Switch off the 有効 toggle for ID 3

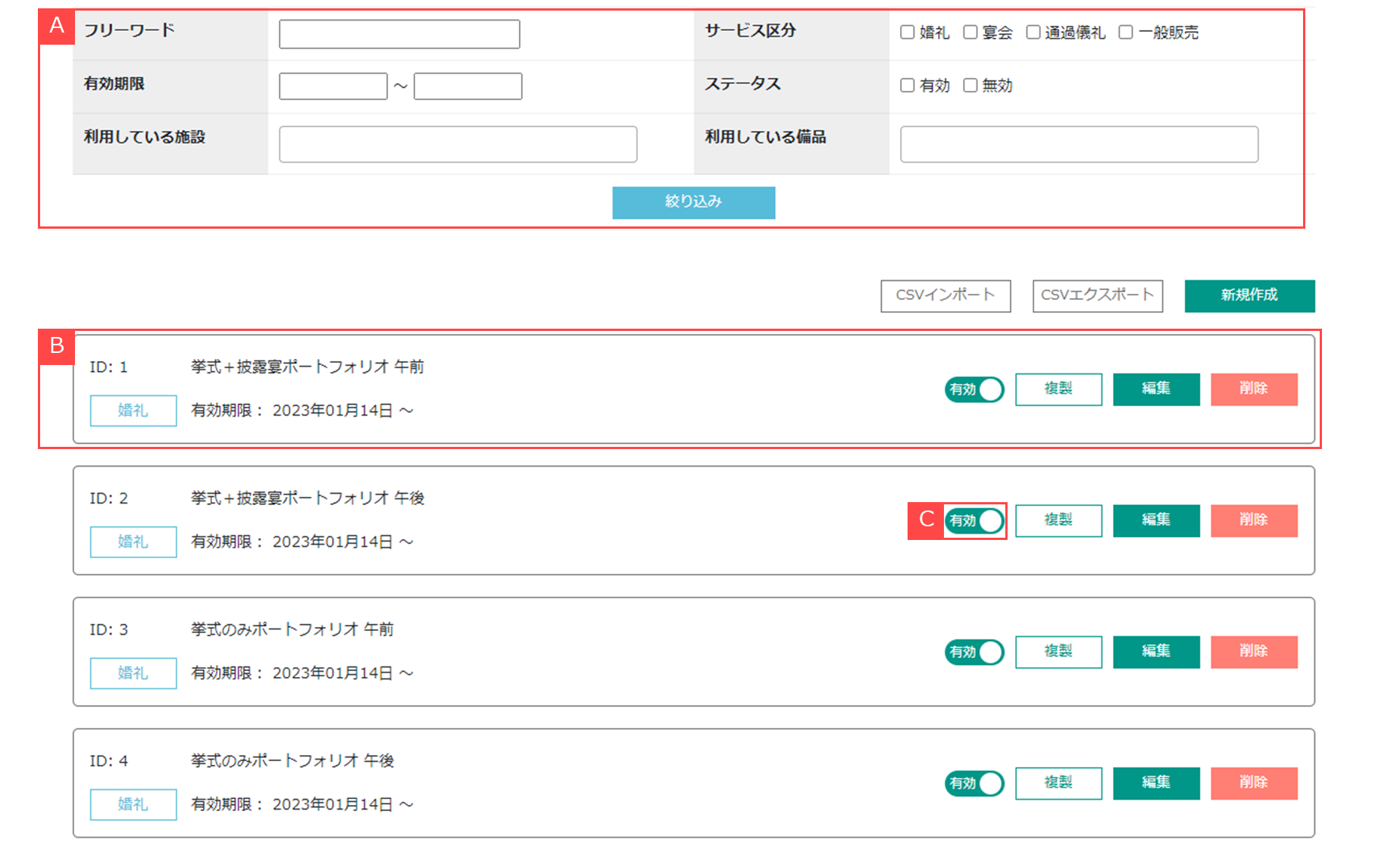click(974, 652)
